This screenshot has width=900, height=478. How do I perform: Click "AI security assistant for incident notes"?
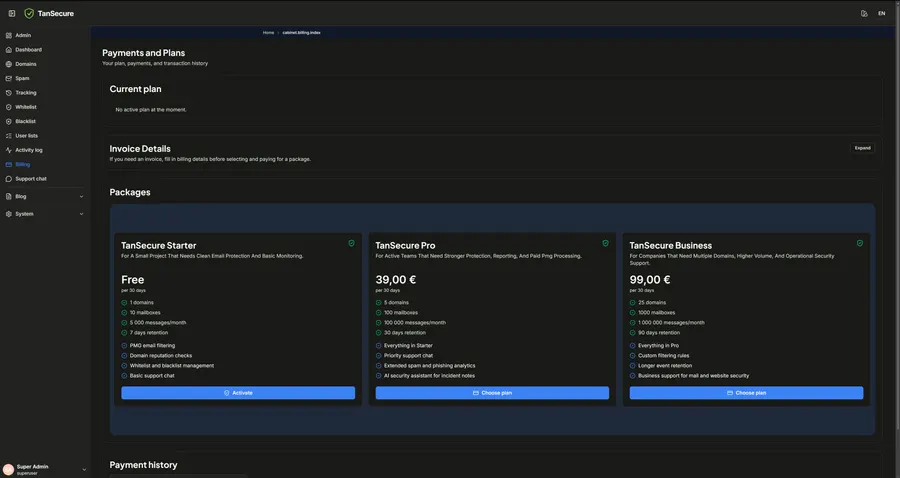(429, 376)
